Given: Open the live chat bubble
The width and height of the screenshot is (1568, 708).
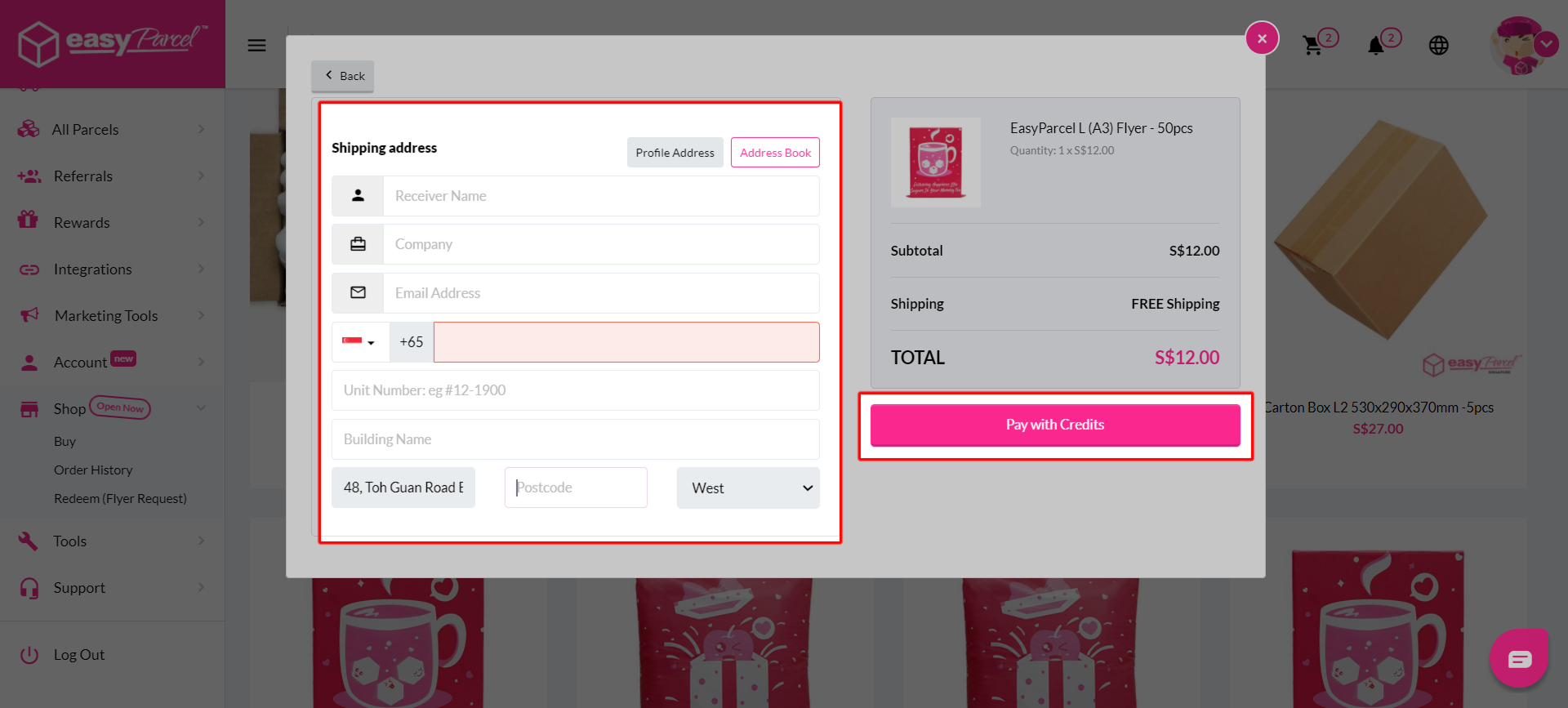Looking at the screenshot, I should 1518,657.
